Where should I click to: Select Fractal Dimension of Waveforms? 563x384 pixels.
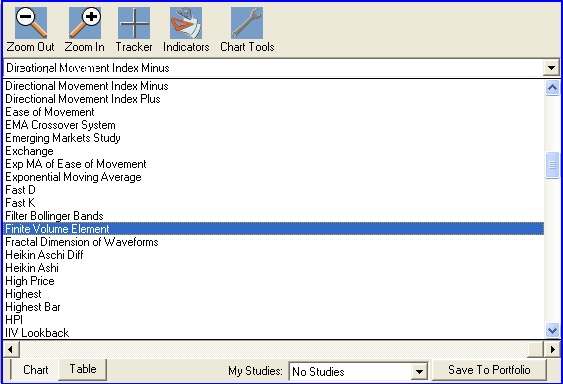point(274,242)
